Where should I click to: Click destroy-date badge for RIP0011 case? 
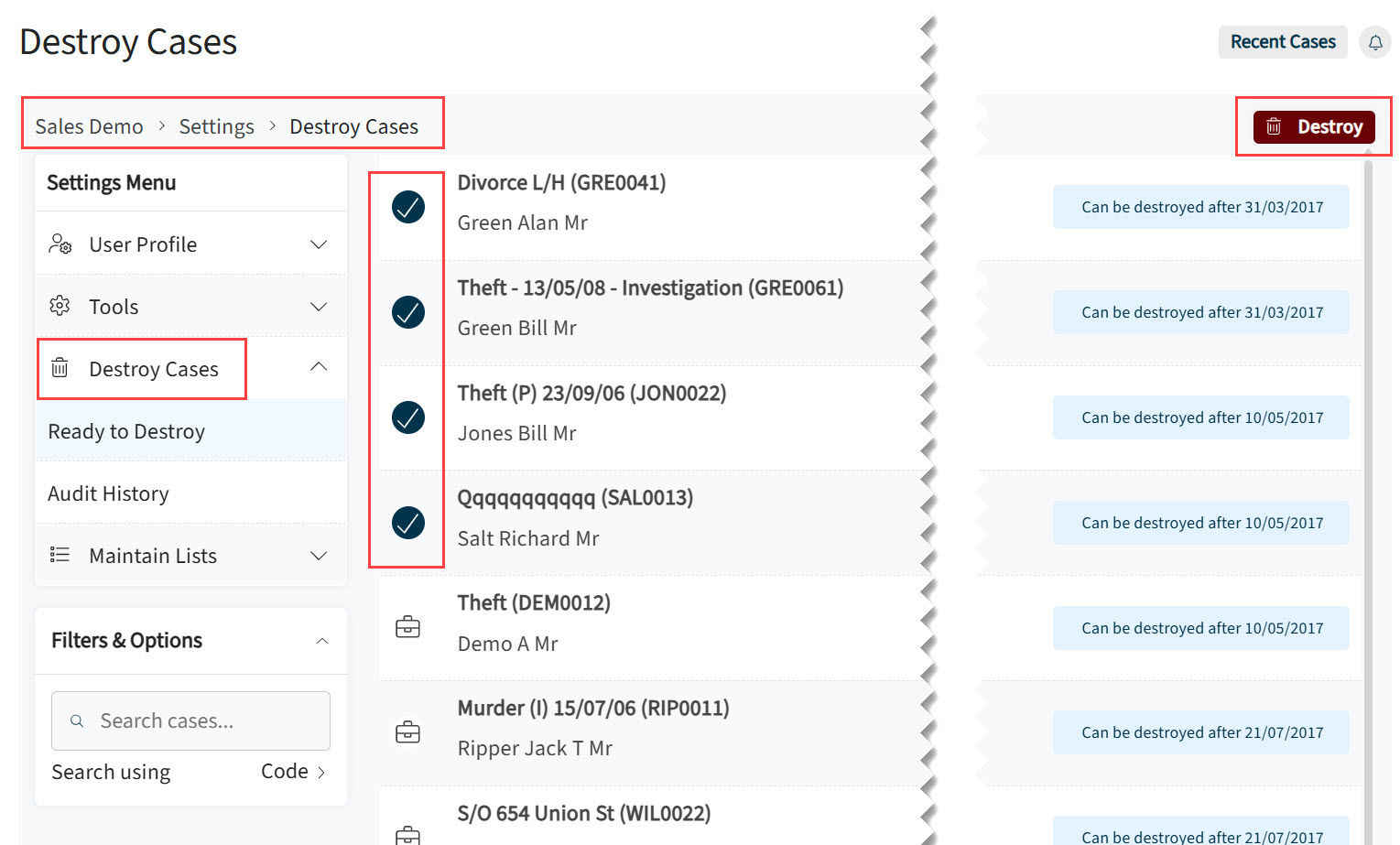(1201, 732)
